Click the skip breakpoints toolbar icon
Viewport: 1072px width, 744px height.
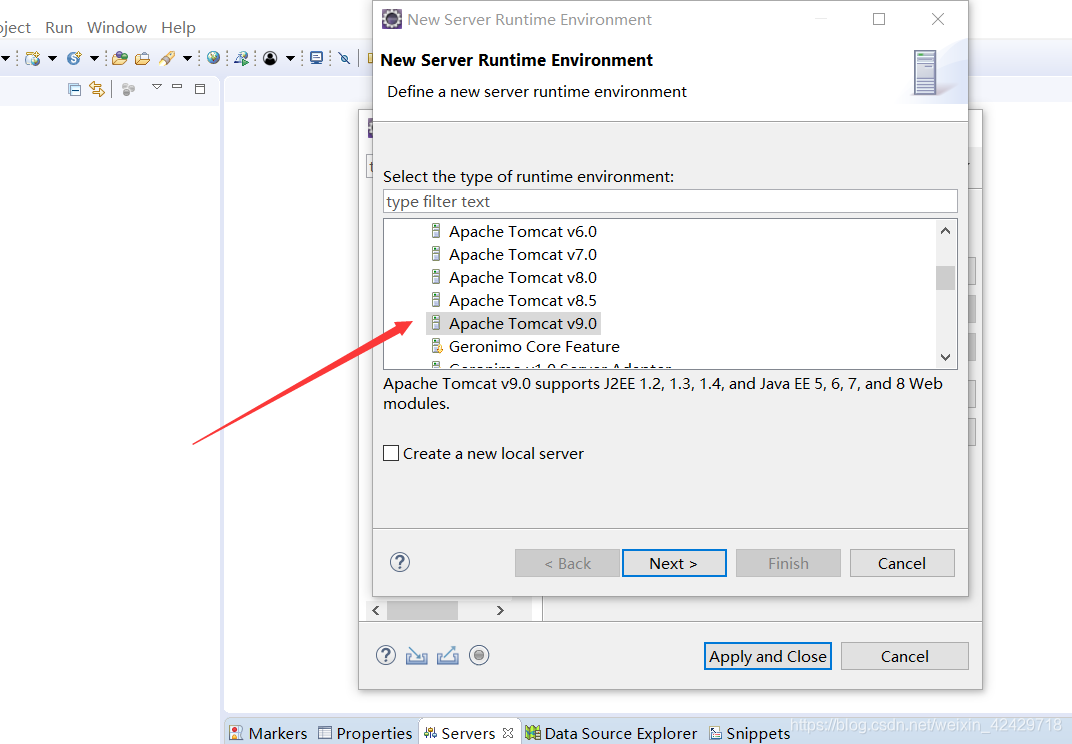[x=345, y=59]
